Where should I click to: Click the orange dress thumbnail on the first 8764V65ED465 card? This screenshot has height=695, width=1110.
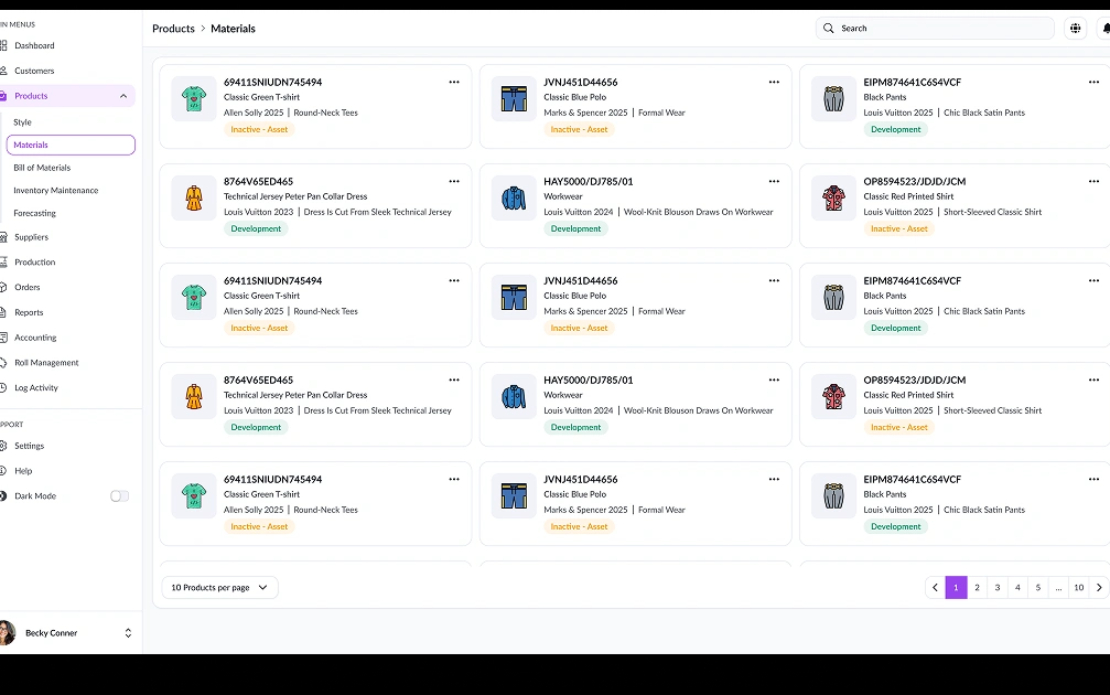click(194, 198)
